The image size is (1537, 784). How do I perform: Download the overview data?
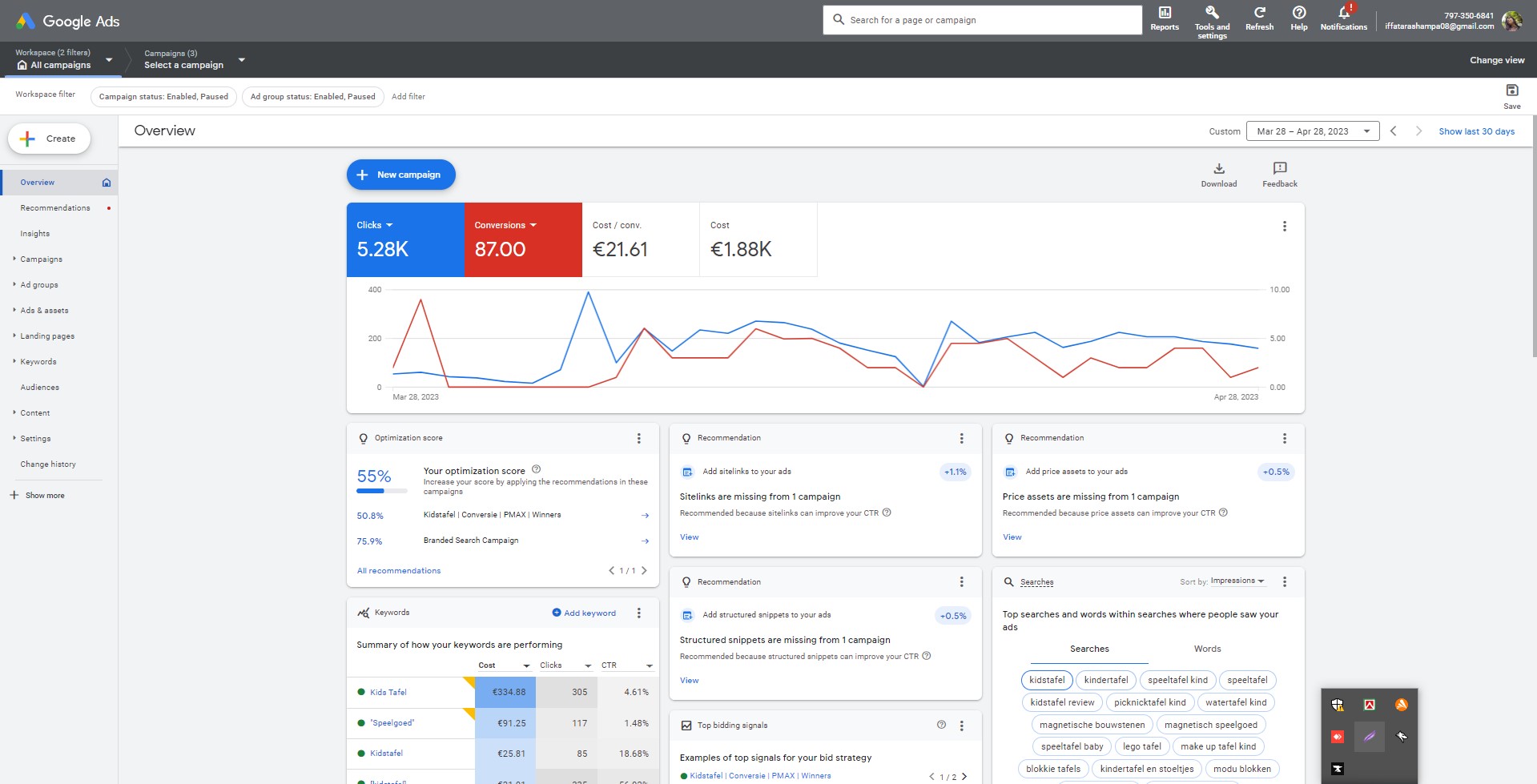point(1218,174)
